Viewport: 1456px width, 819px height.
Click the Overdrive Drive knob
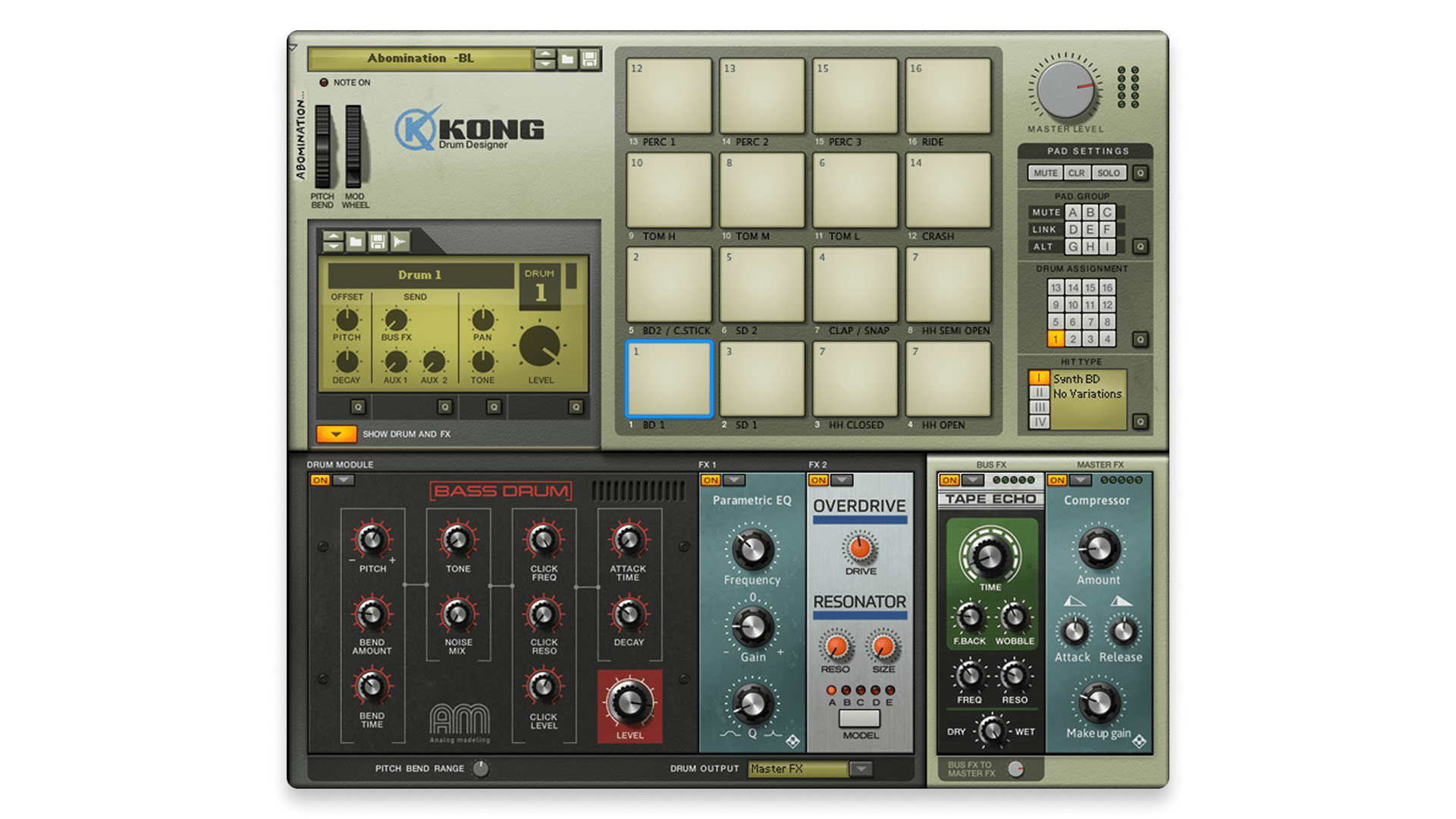click(860, 547)
